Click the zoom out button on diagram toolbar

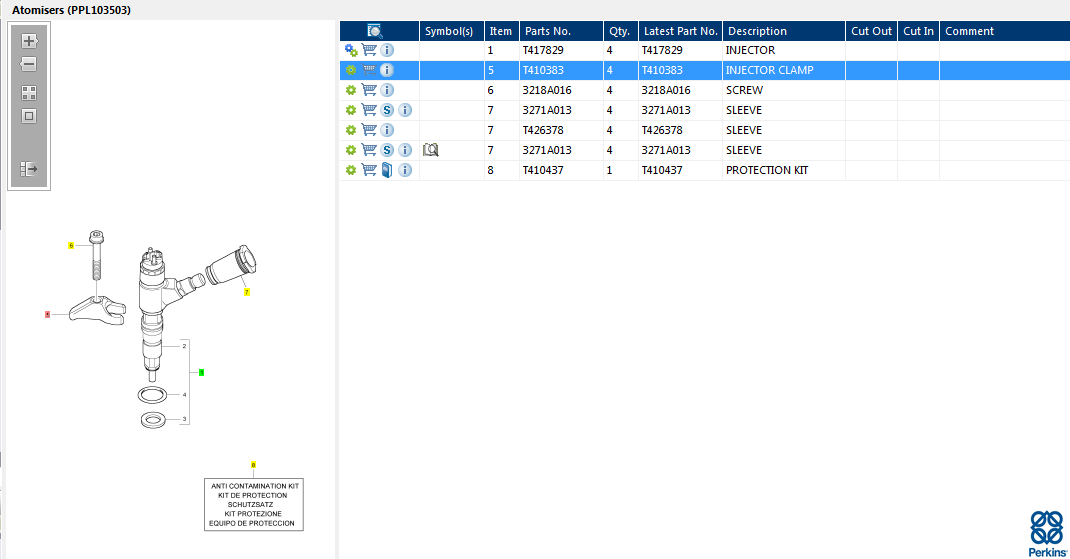pos(29,64)
